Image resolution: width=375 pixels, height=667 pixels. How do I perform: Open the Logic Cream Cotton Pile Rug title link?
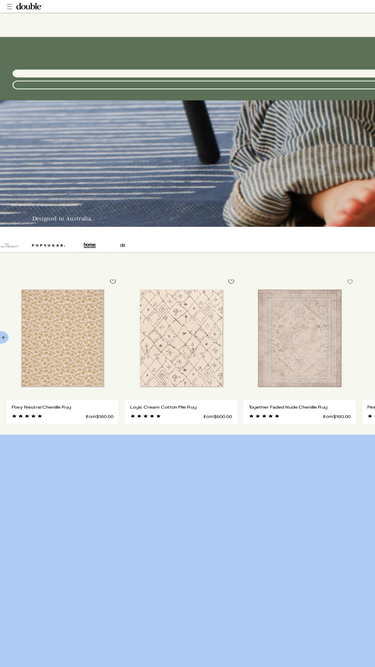(163, 407)
